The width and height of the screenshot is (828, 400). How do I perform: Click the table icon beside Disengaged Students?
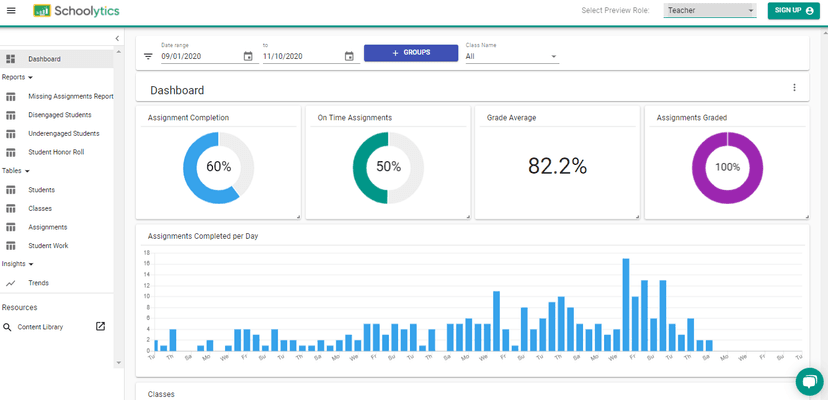coord(11,115)
